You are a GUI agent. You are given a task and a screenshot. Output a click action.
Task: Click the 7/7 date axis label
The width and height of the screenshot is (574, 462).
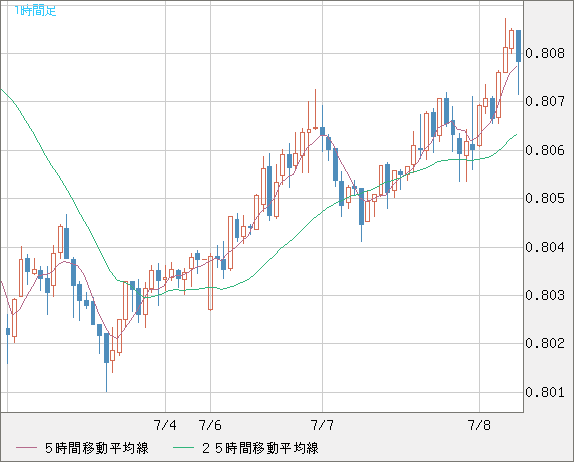322,425
